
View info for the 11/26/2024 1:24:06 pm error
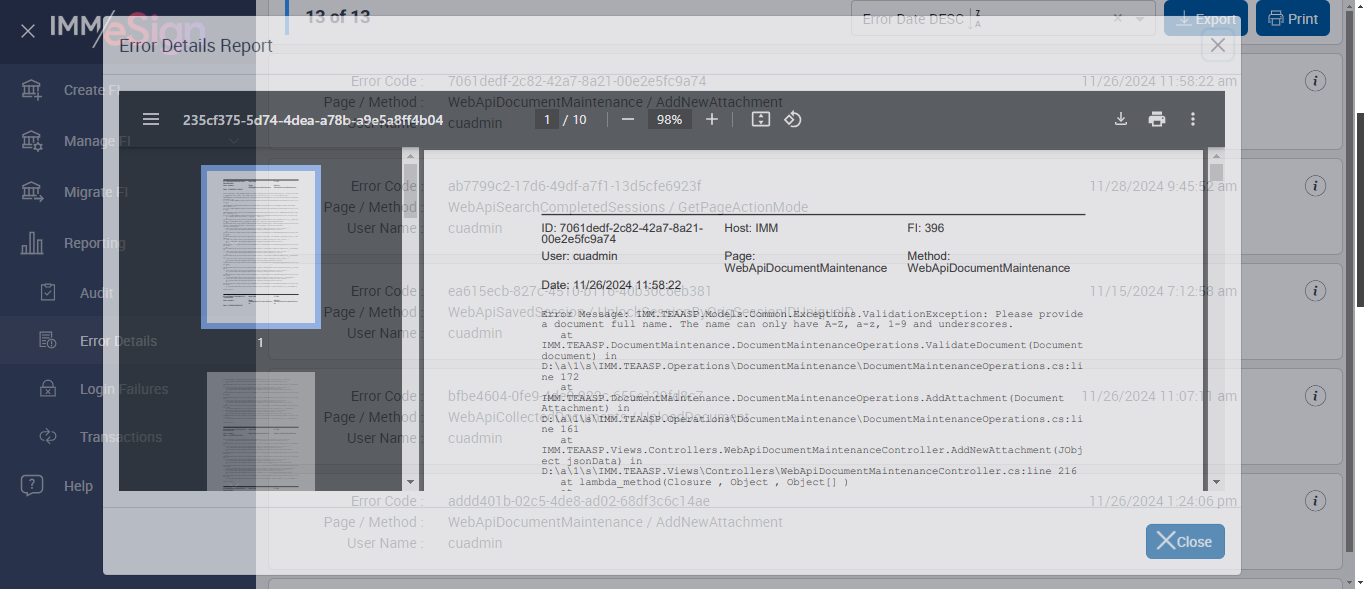[x=1316, y=501]
